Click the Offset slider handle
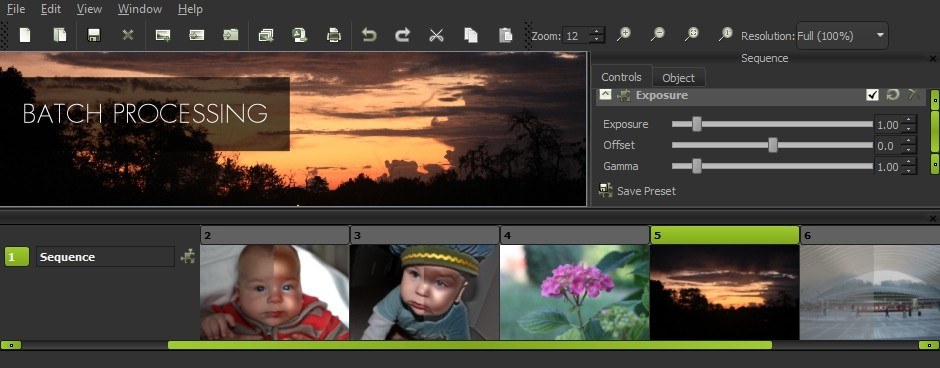 [x=773, y=145]
